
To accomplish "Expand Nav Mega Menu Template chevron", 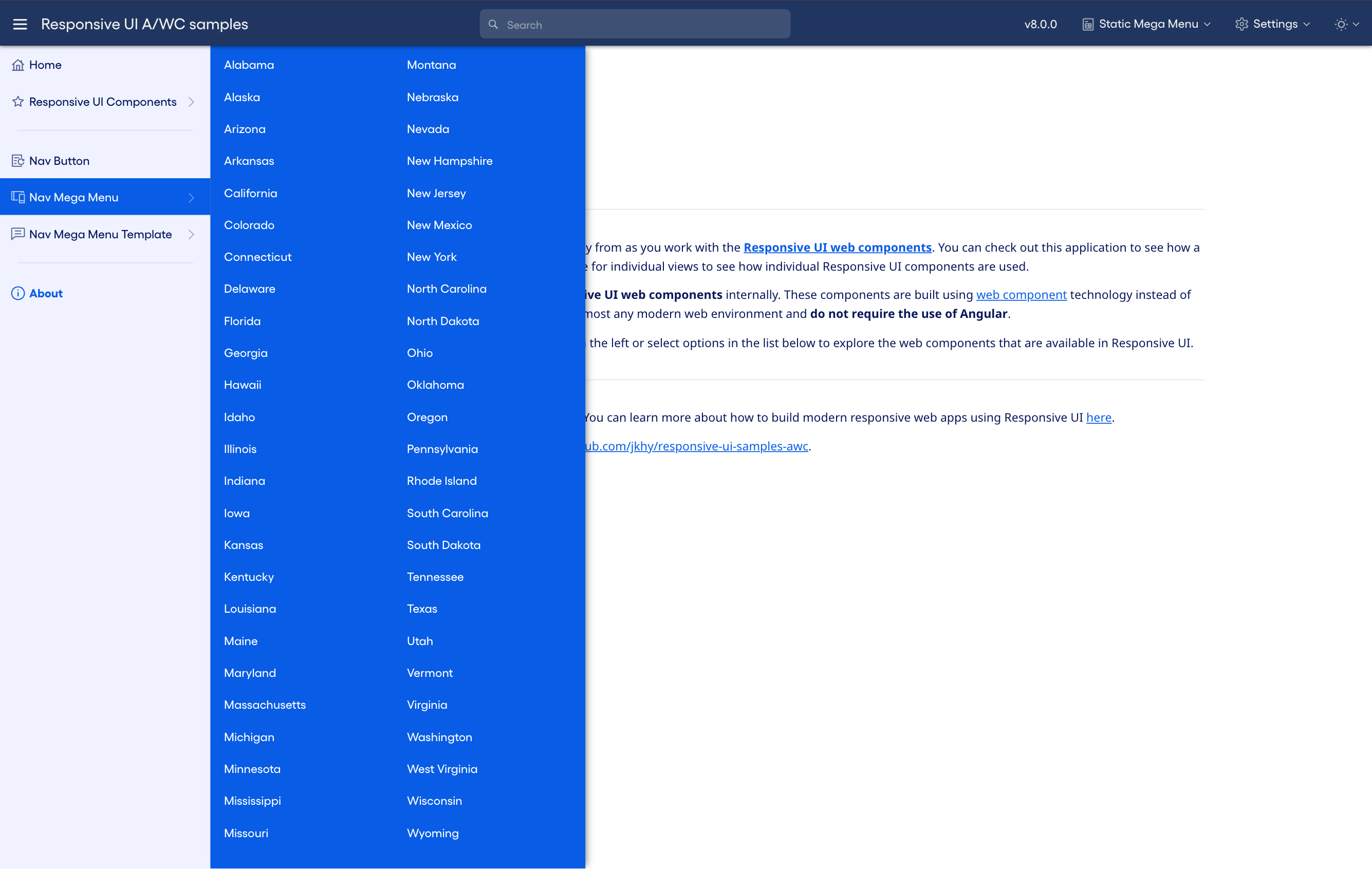I will tap(191, 234).
